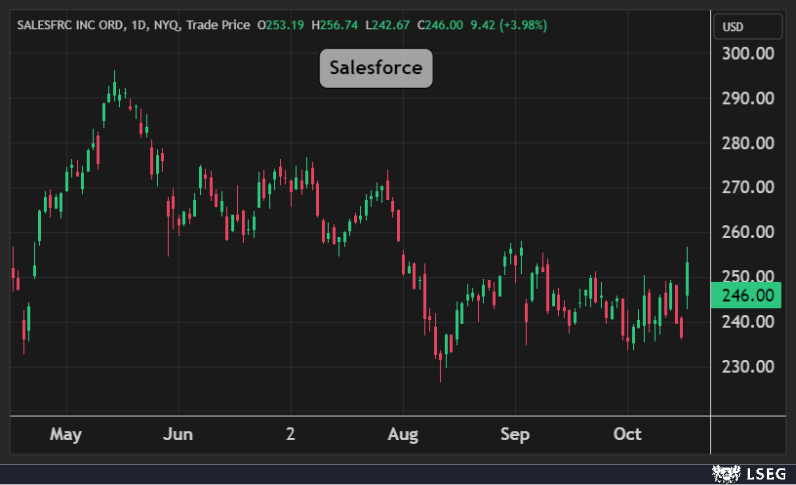Click the 230.00 price axis label
Image resolution: width=796 pixels, height=485 pixels.
(748, 366)
